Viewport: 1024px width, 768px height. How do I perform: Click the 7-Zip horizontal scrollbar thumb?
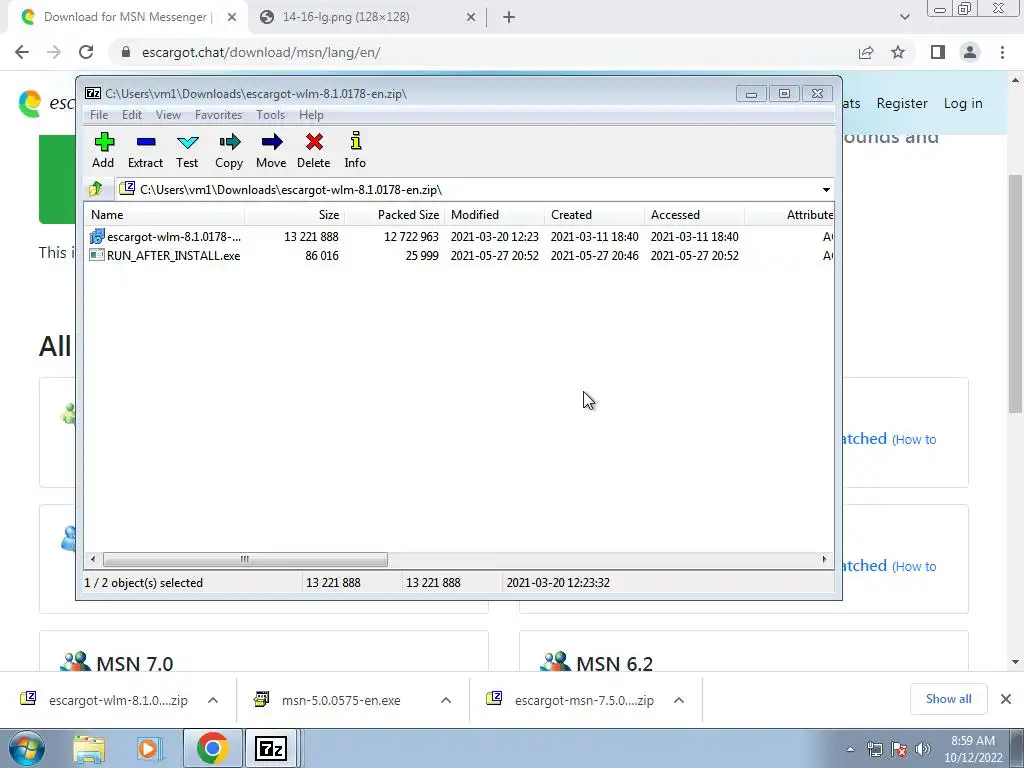pyautogui.click(x=245, y=560)
